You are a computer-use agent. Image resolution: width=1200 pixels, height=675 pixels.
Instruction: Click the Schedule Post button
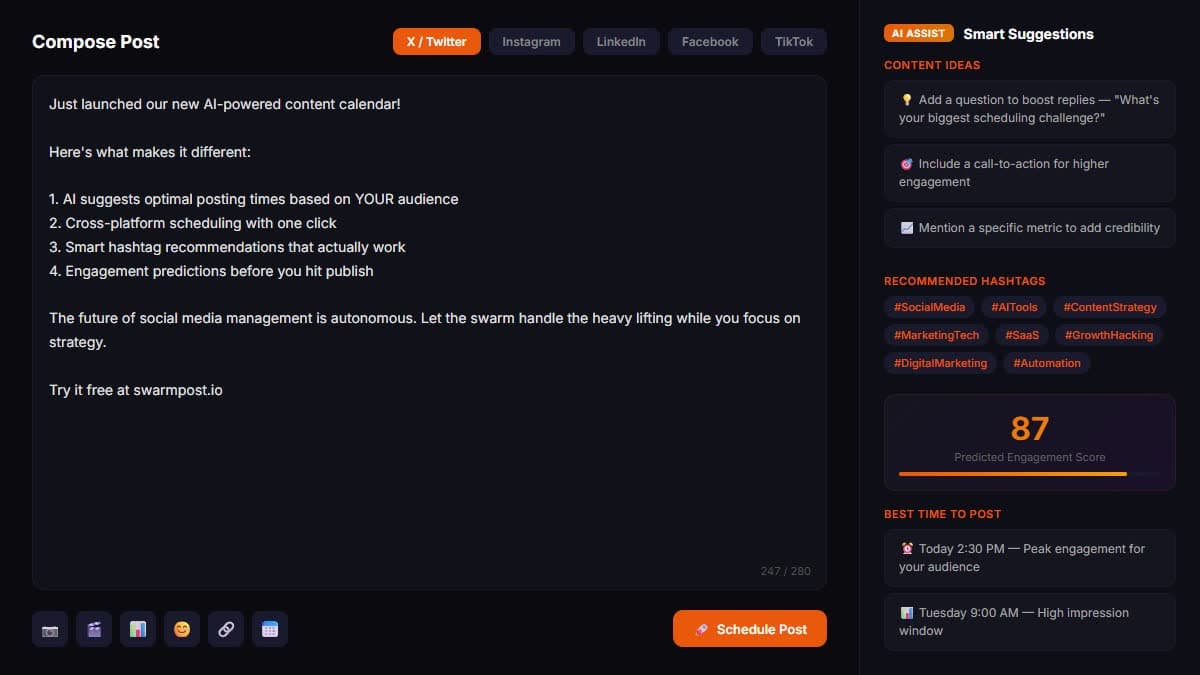tap(750, 629)
